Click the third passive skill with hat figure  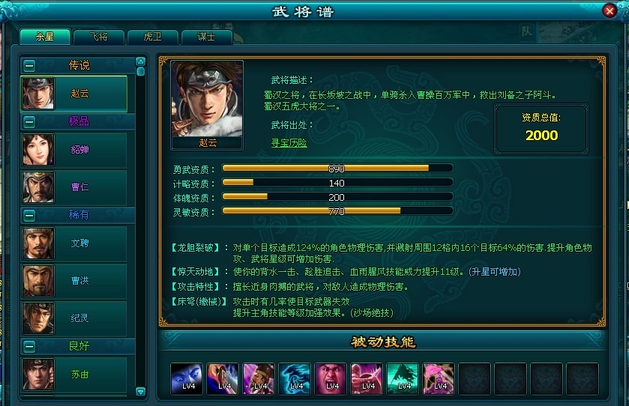[x=258, y=379]
